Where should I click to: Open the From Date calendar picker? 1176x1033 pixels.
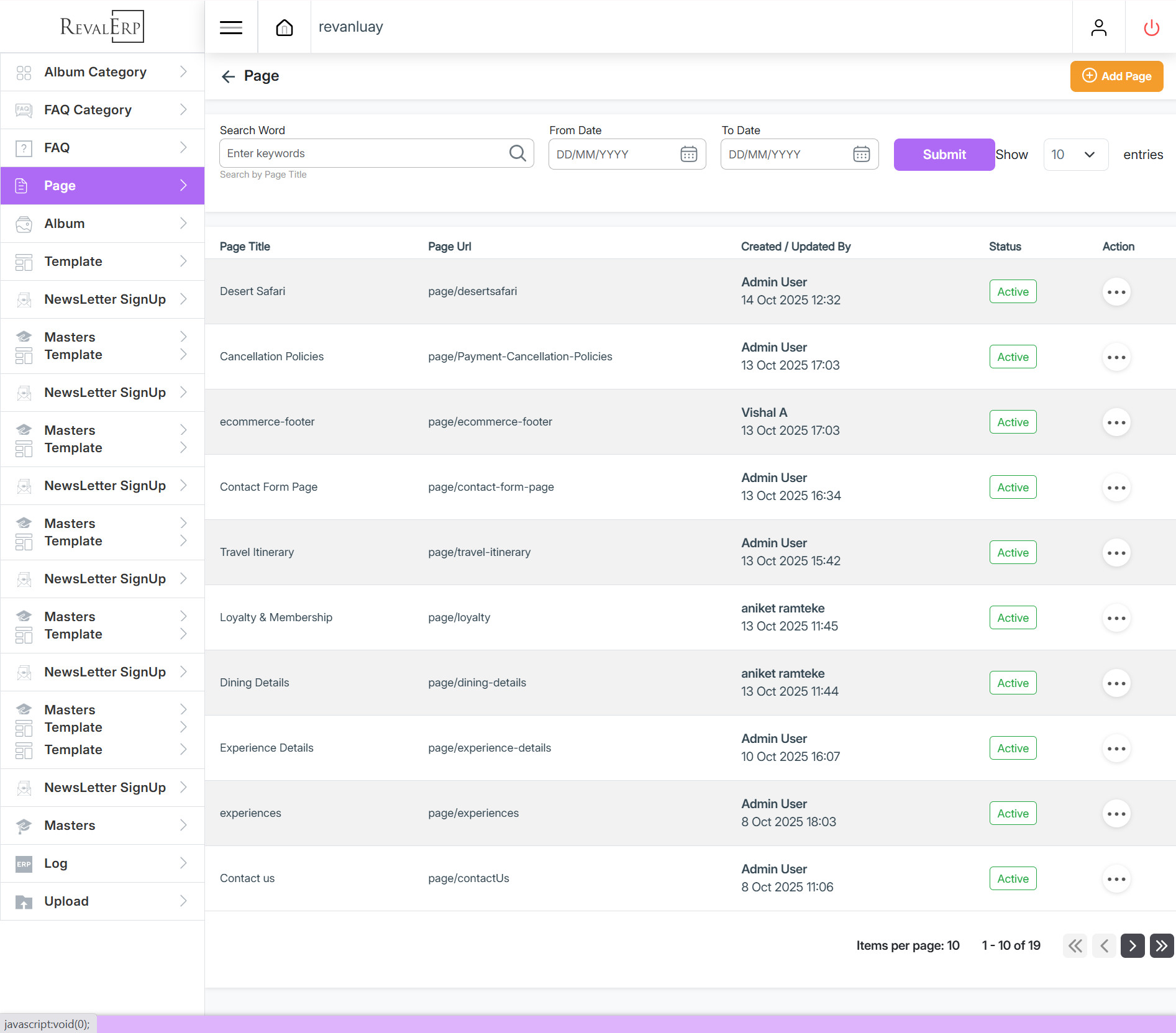click(x=688, y=154)
